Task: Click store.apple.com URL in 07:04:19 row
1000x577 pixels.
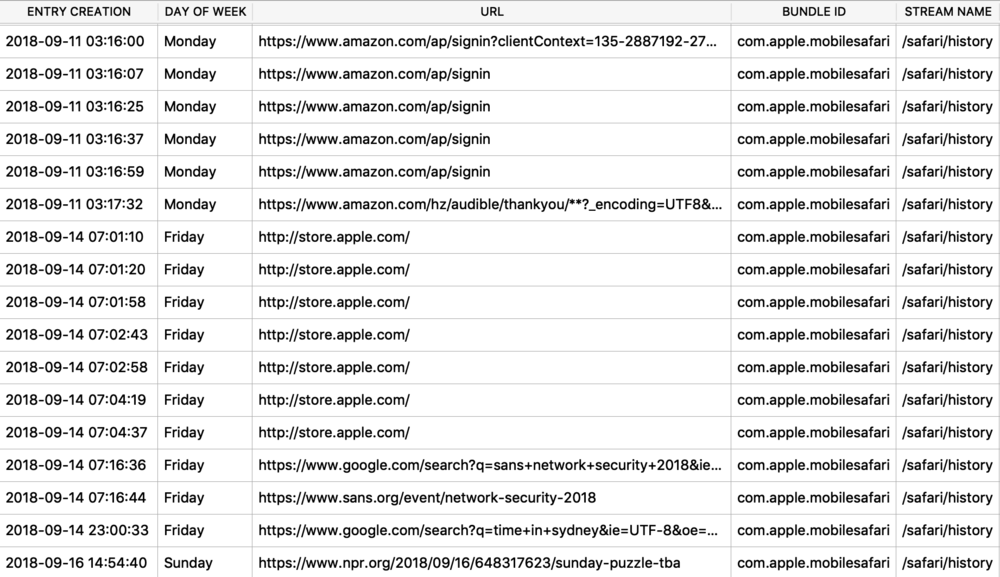Action: pyautogui.click(x=334, y=400)
